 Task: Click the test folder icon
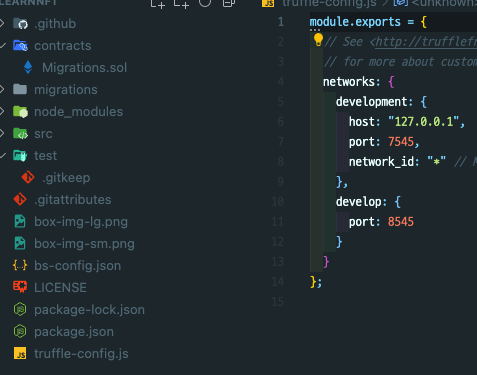20,155
